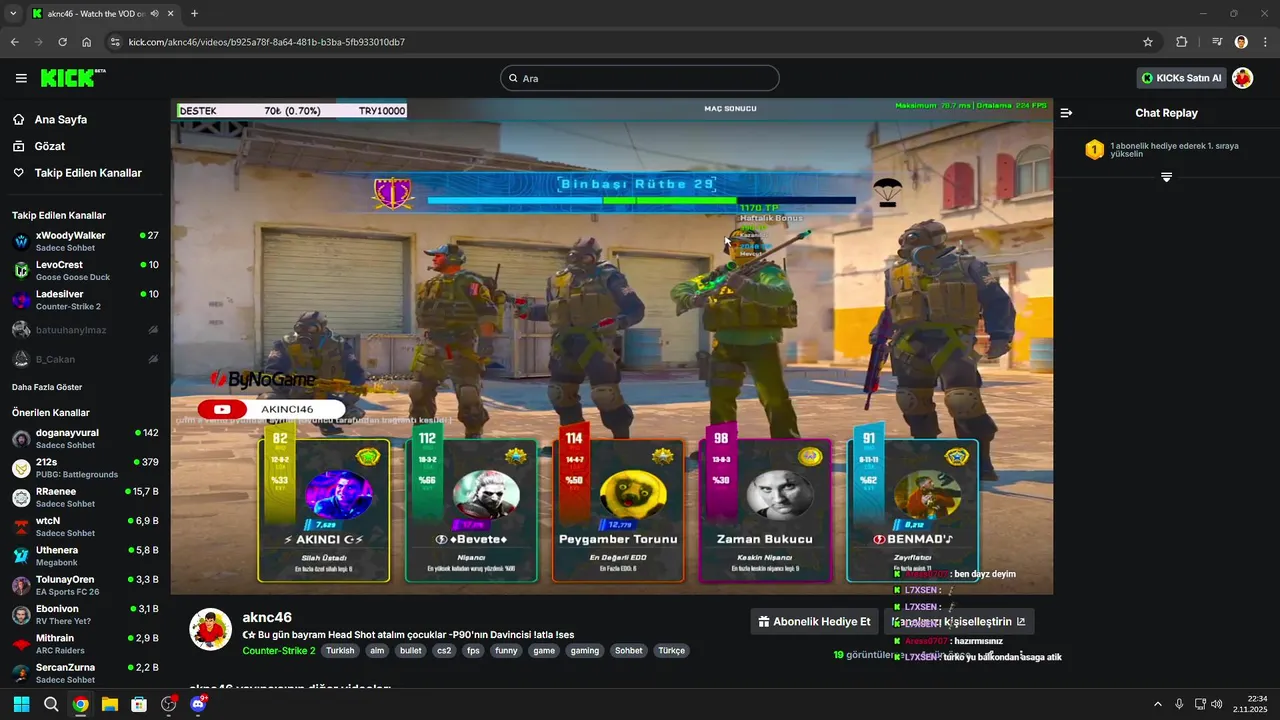Open recommended channel doganayvural

(85, 438)
